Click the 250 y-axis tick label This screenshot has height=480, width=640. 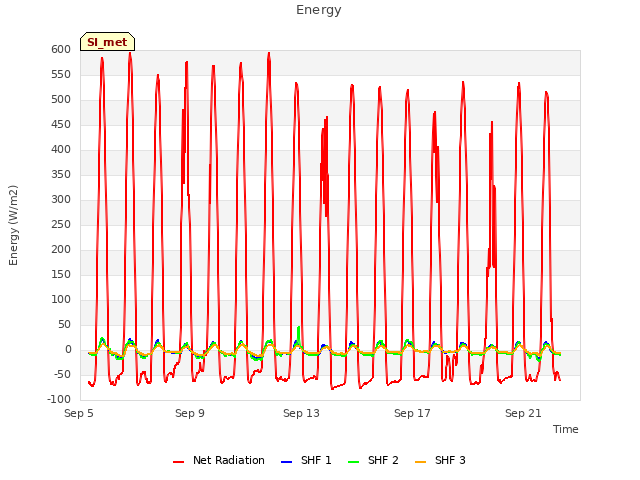(x=61, y=224)
